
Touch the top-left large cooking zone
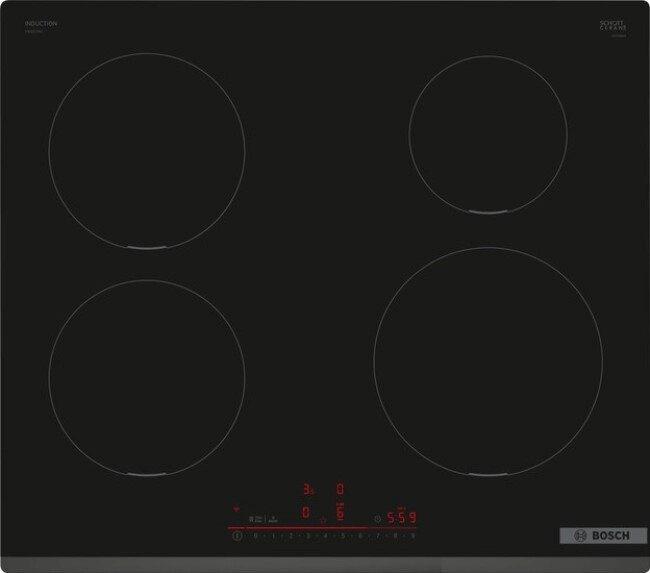(147, 146)
